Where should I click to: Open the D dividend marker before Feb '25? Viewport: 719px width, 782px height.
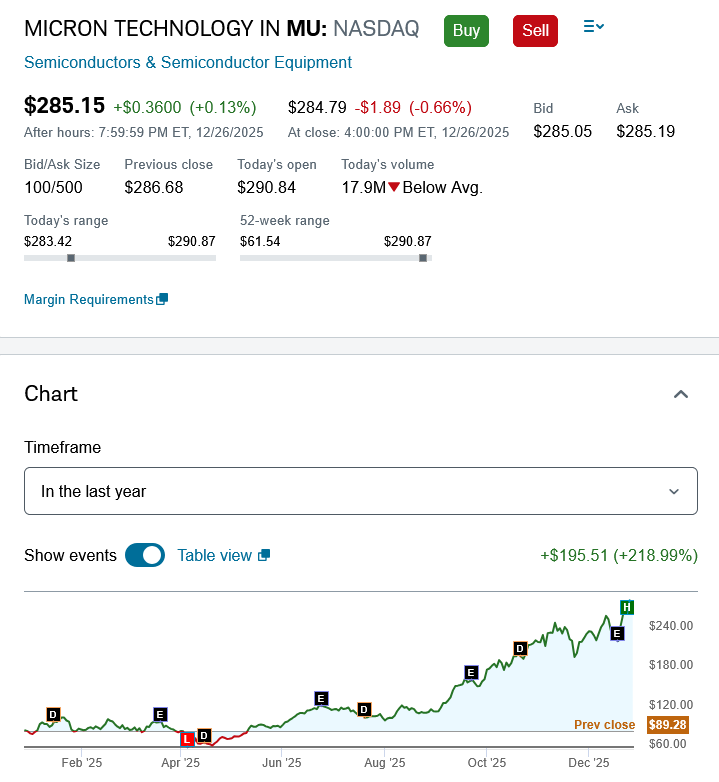53,715
